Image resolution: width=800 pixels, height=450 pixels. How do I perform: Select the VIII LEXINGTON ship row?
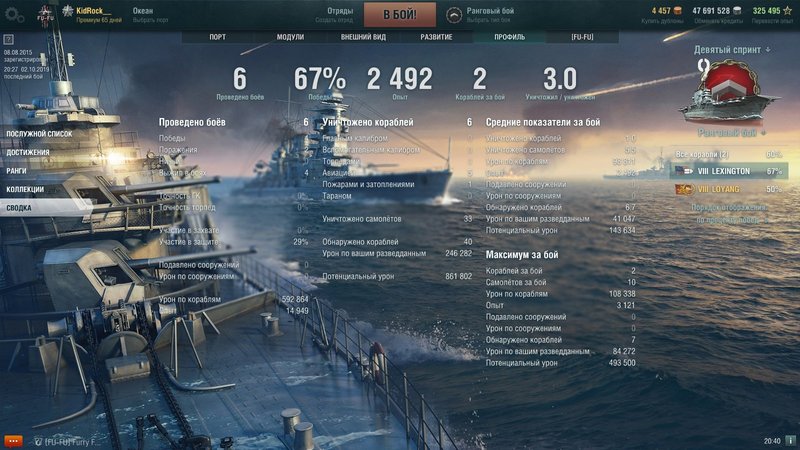(x=729, y=171)
